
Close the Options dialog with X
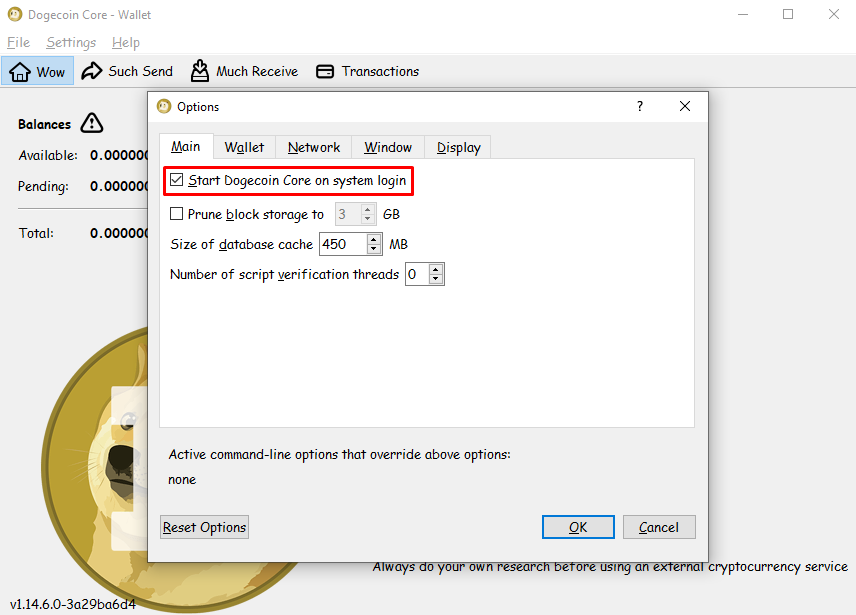(x=685, y=106)
